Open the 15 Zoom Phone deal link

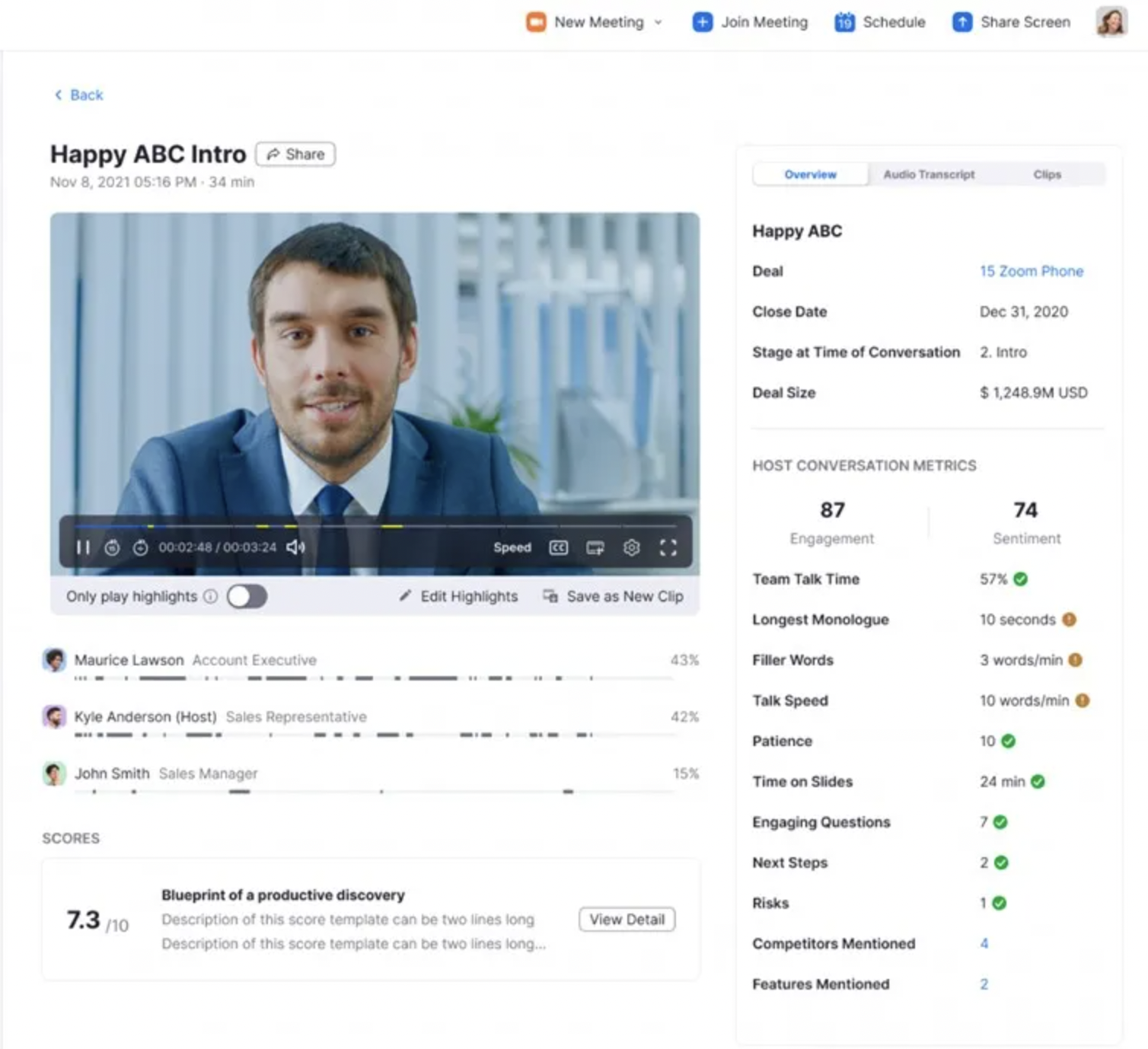1031,271
